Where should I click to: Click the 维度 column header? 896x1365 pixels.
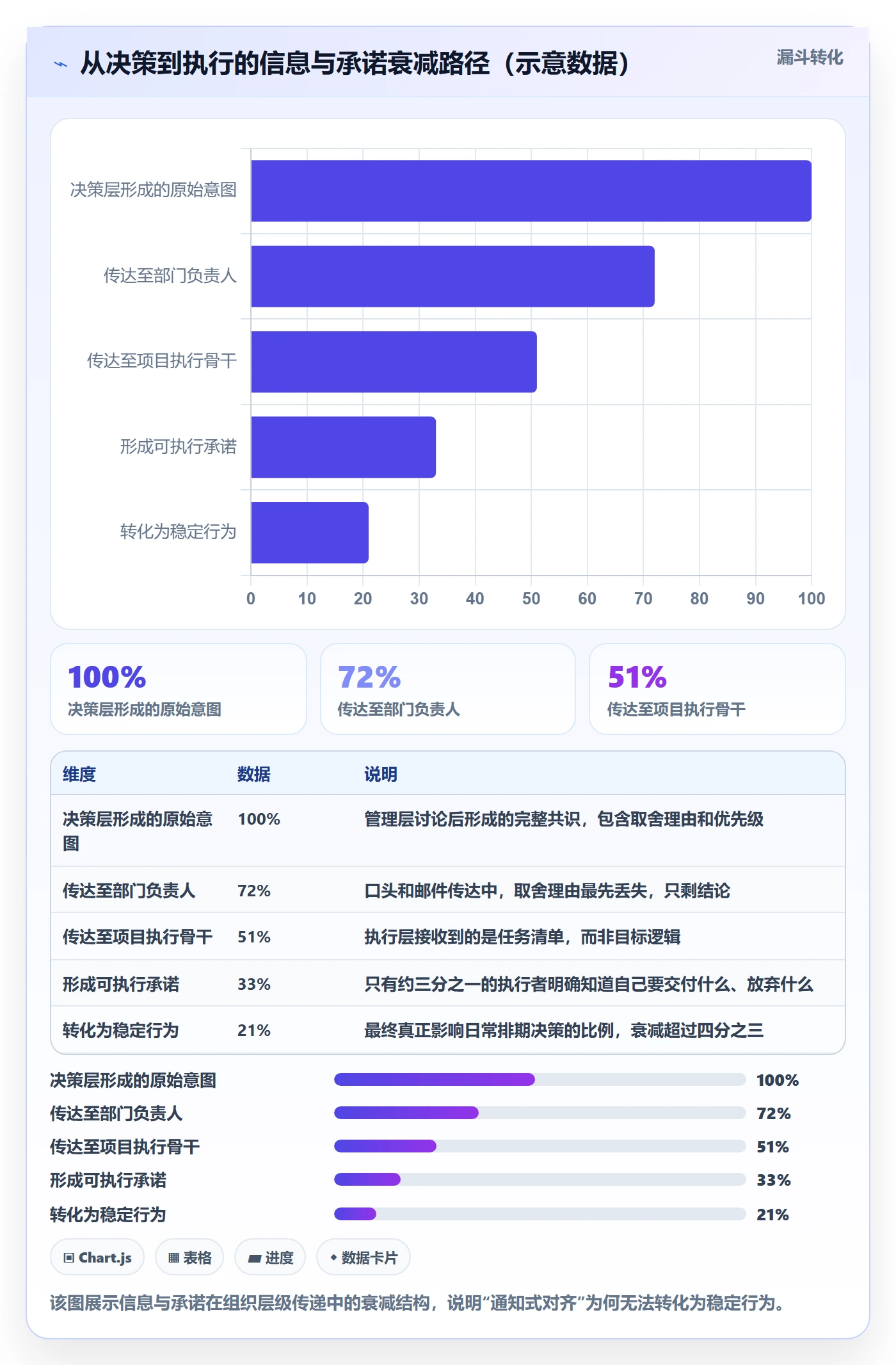coord(79,774)
